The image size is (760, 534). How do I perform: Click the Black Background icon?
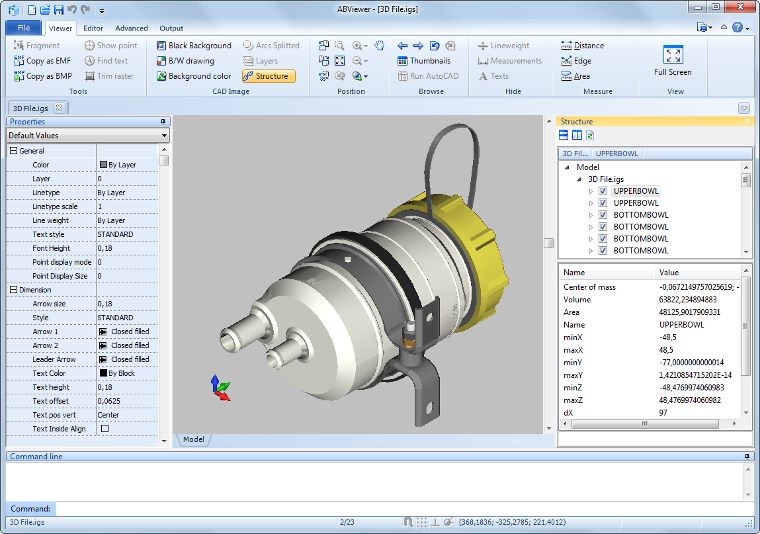pyautogui.click(x=161, y=46)
